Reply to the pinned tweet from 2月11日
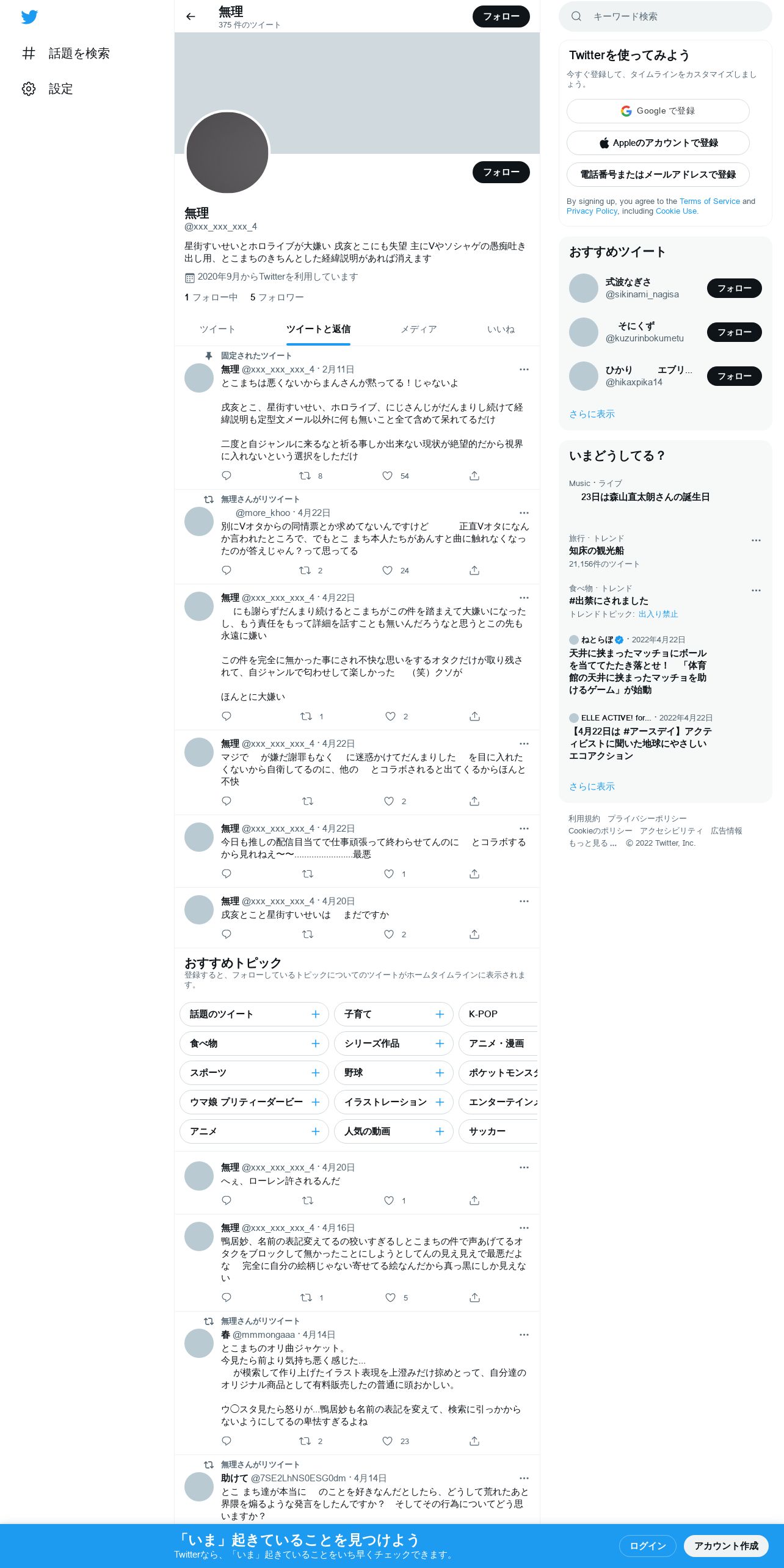The height and width of the screenshot is (1568, 784). (227, 476)
